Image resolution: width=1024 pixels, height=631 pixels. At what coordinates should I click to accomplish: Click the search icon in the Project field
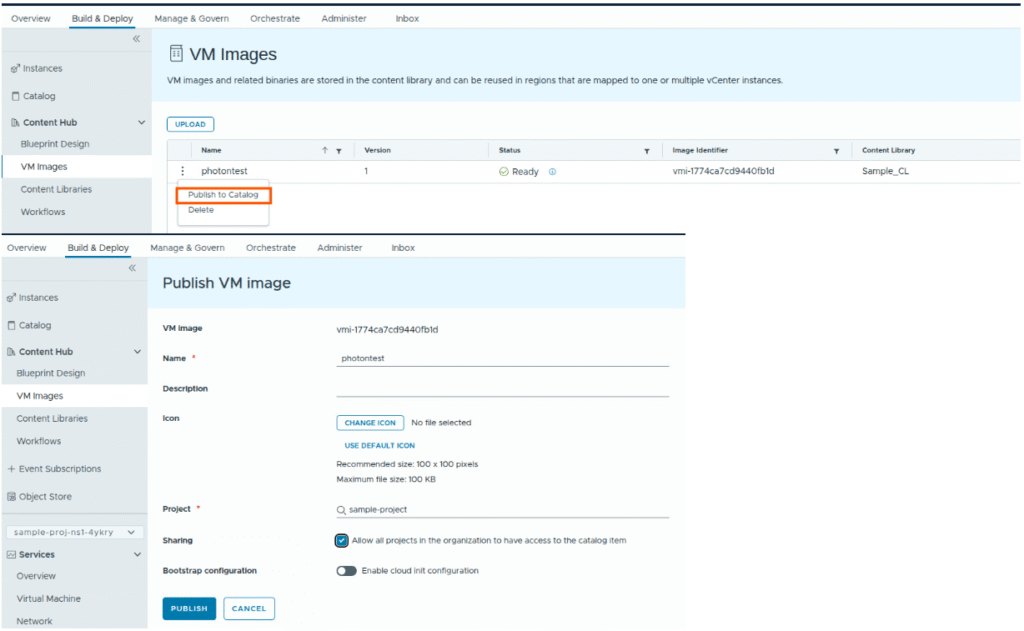pyautogui.click(x=341, y=510)
